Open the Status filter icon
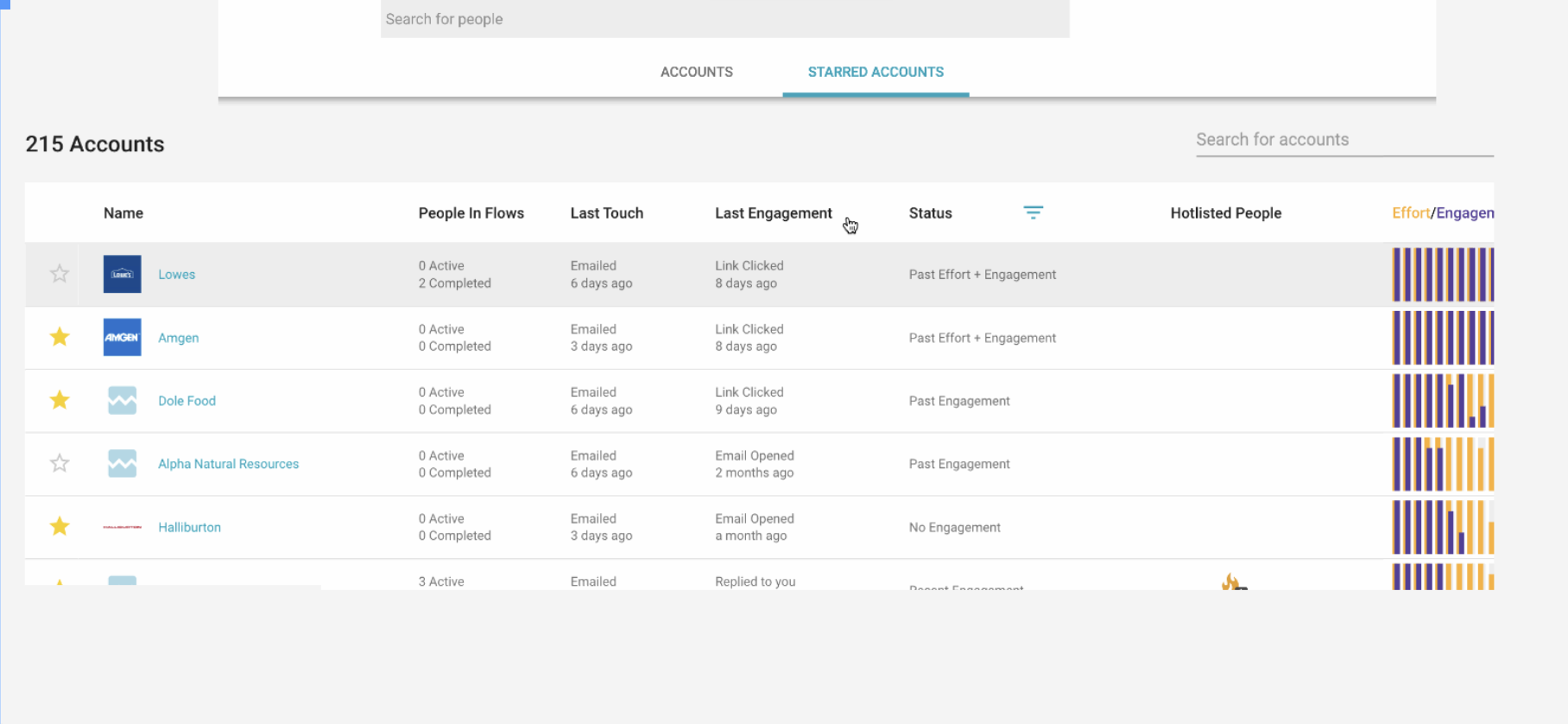This screenshot has height=724, width=1568. coord(1033,213)
